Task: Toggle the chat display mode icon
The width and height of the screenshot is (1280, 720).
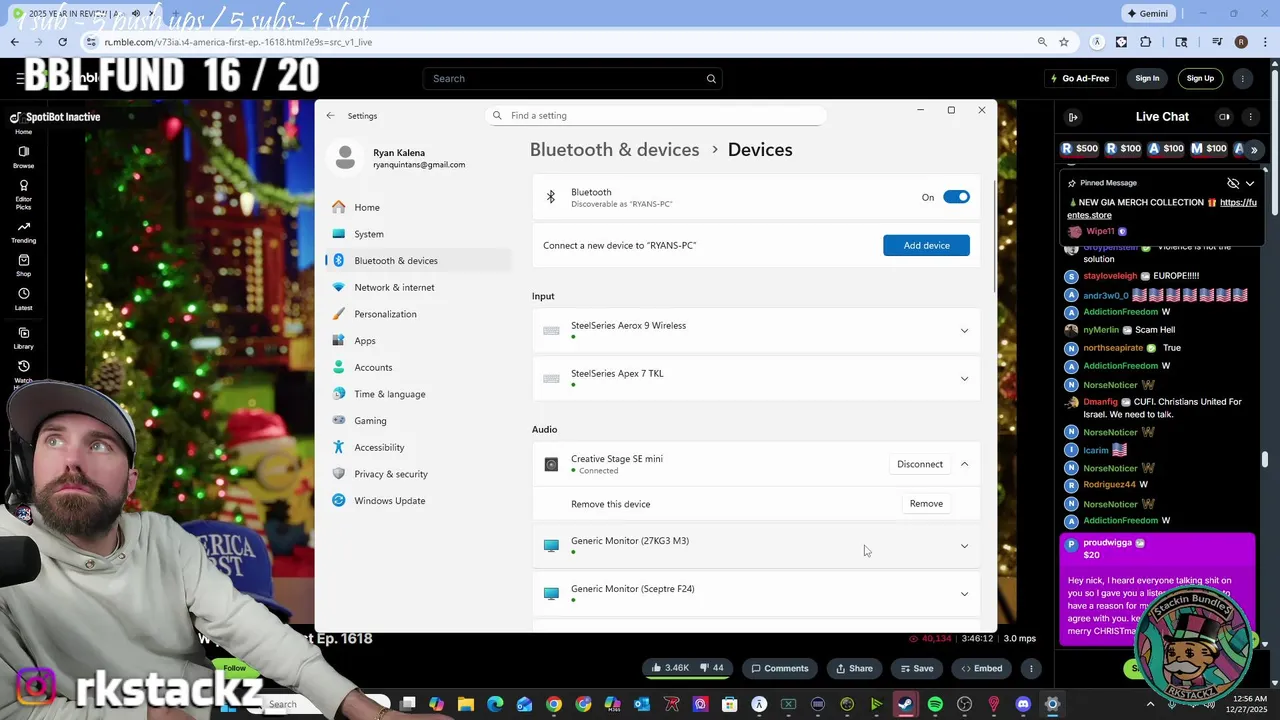Action: (x=1224, y=117)
